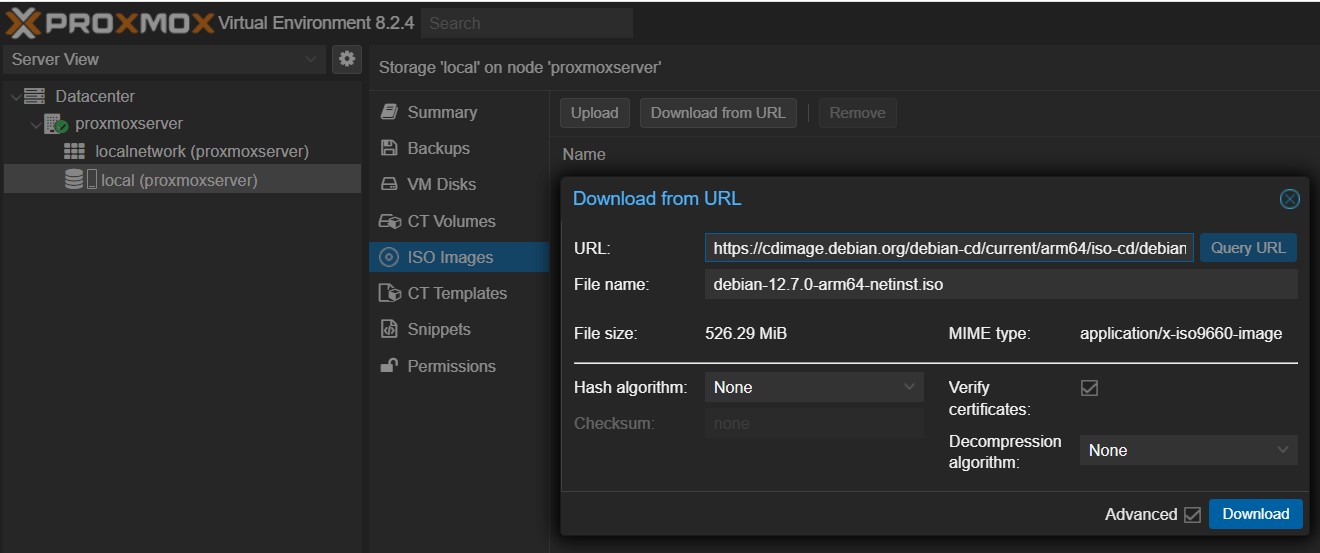Click the Checksum input field
The width and height of the screenshot is (1320, 553).
tap(814, 424)
